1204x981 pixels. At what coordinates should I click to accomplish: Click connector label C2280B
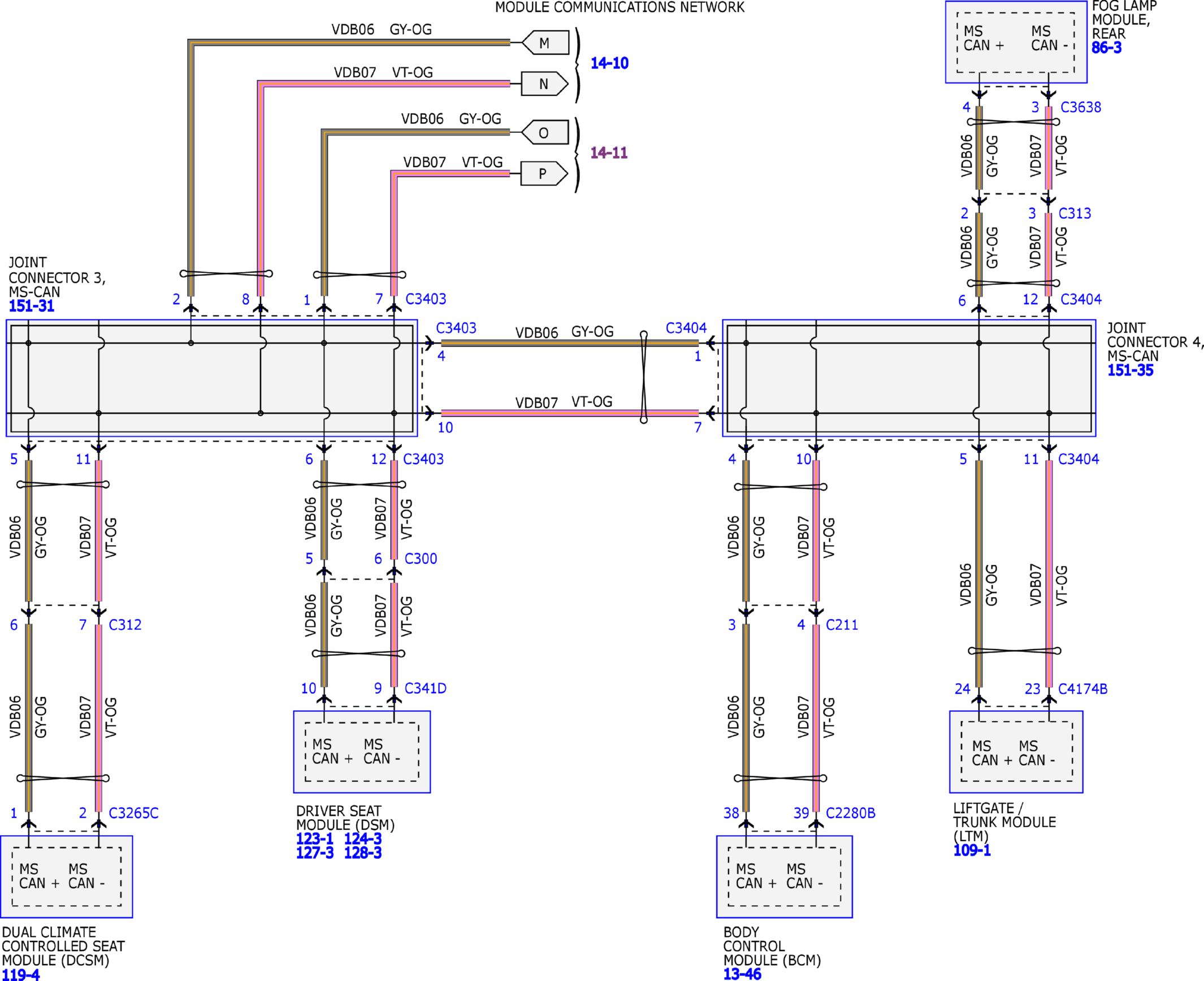pyautogui.click(x=850, y=813)
